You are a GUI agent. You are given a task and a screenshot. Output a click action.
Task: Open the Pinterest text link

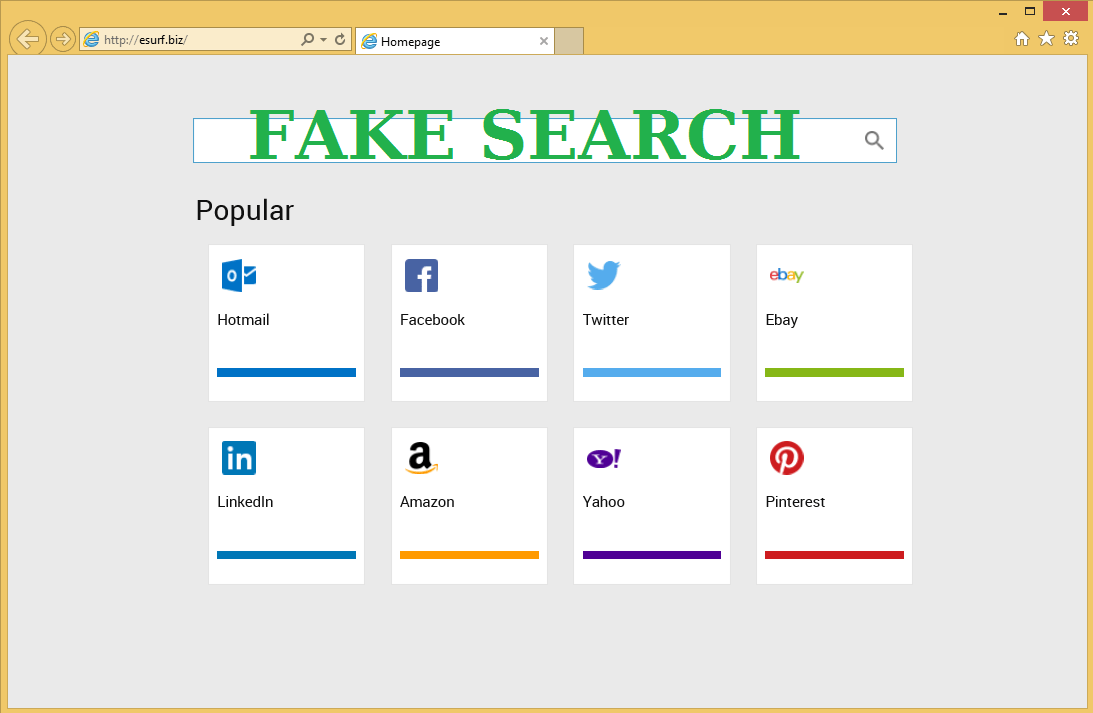(x=795, y=502)
